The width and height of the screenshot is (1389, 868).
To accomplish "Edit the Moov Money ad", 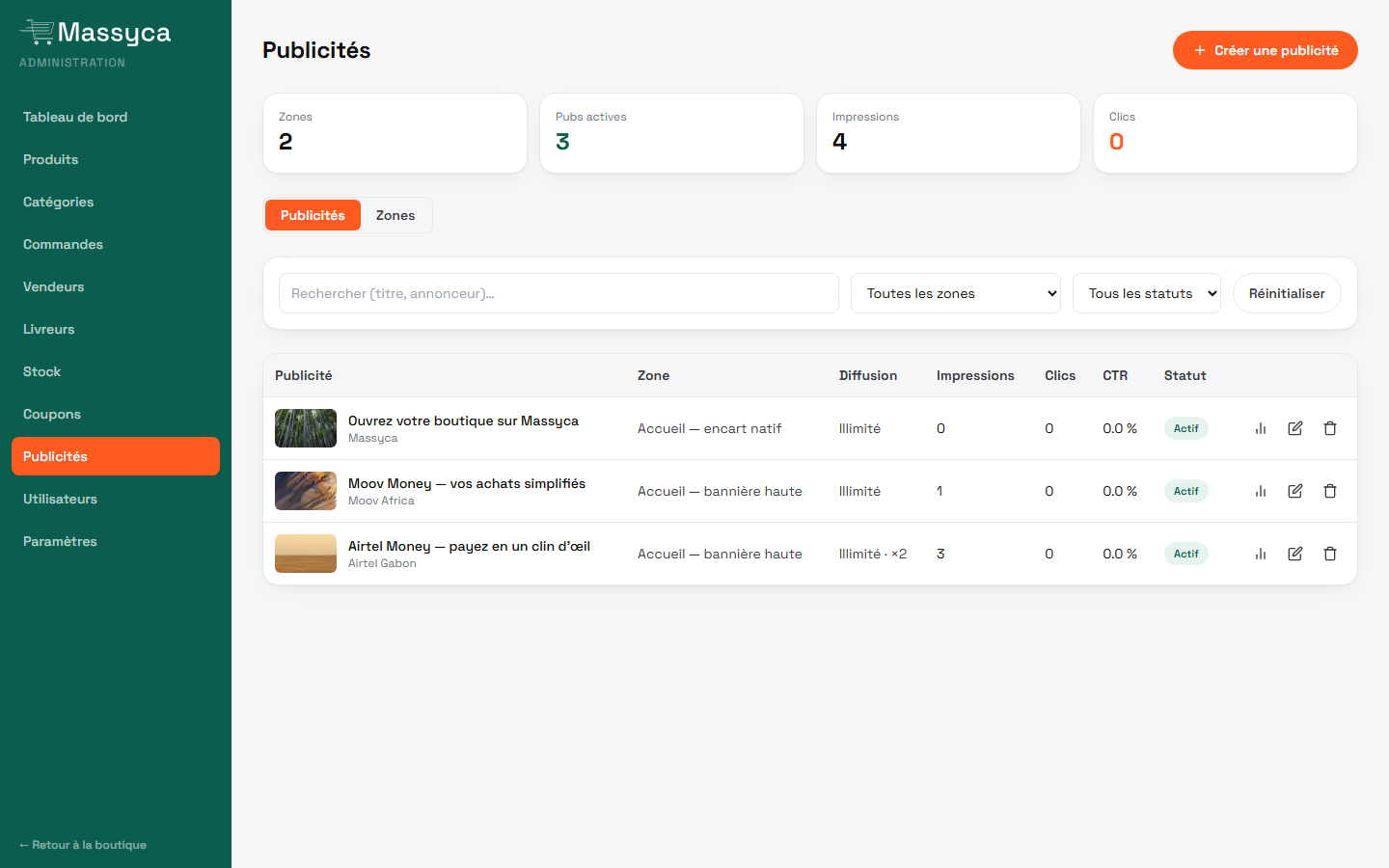I will click(1295, 491).
